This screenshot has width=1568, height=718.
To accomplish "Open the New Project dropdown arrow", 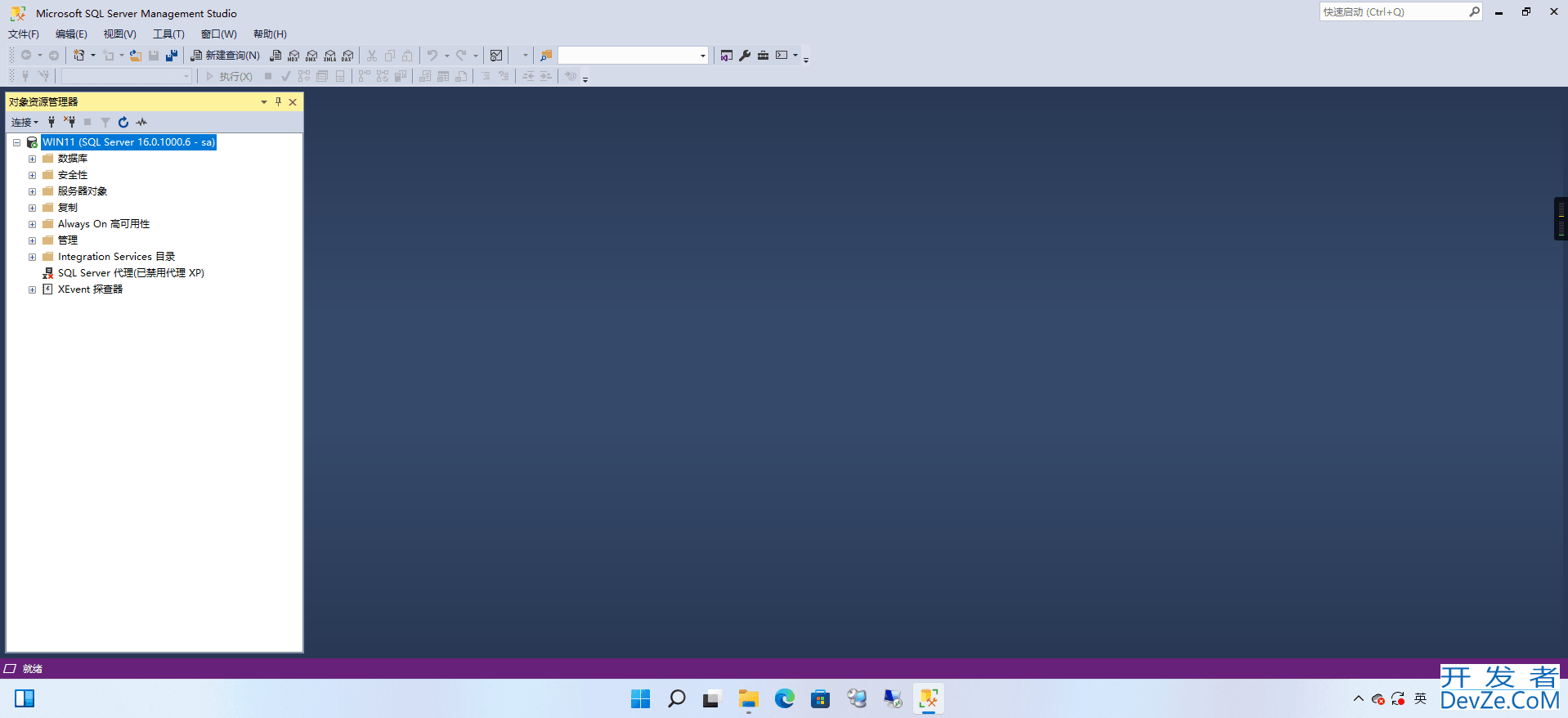I will tap(93, 56).
